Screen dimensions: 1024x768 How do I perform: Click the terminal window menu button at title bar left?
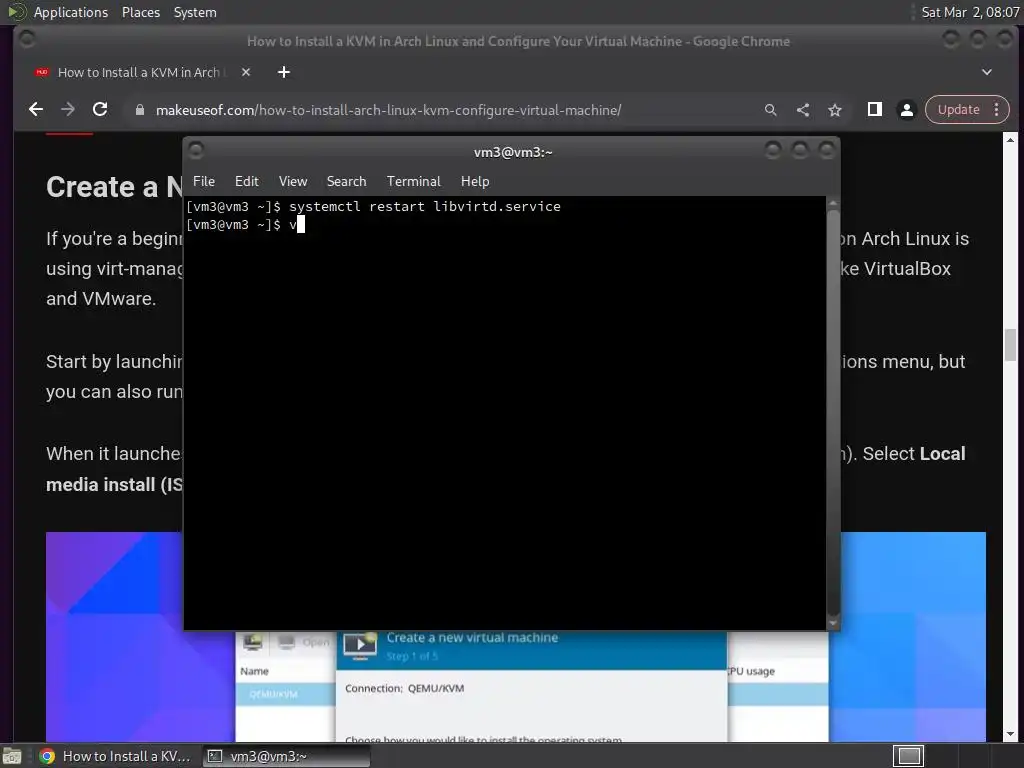[x=196, y=151]
